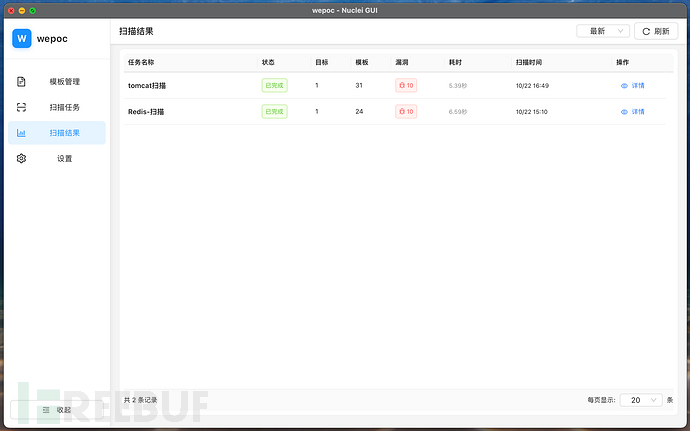Click the 刷新 button

tap(656, 31)
